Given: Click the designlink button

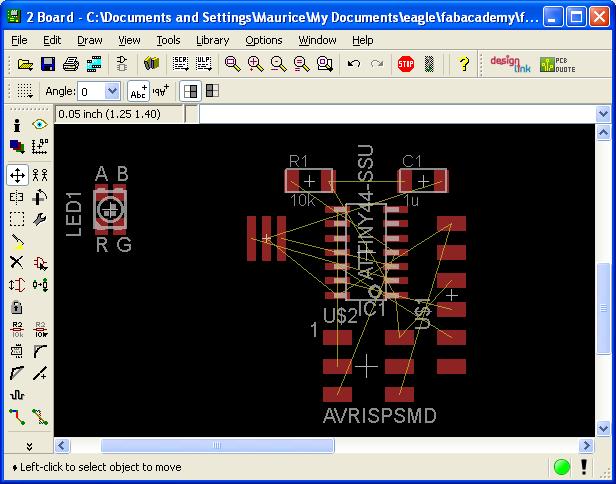Looking at the screenshot, I should [510, 64].
